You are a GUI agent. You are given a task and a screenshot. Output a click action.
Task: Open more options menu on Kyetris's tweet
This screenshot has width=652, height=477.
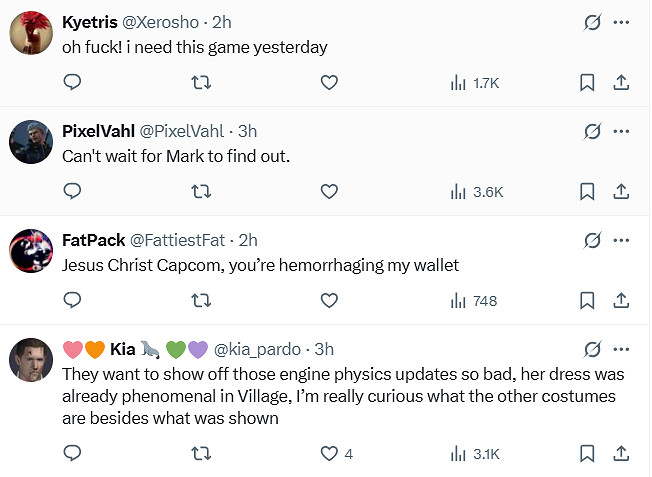point(621,22)
